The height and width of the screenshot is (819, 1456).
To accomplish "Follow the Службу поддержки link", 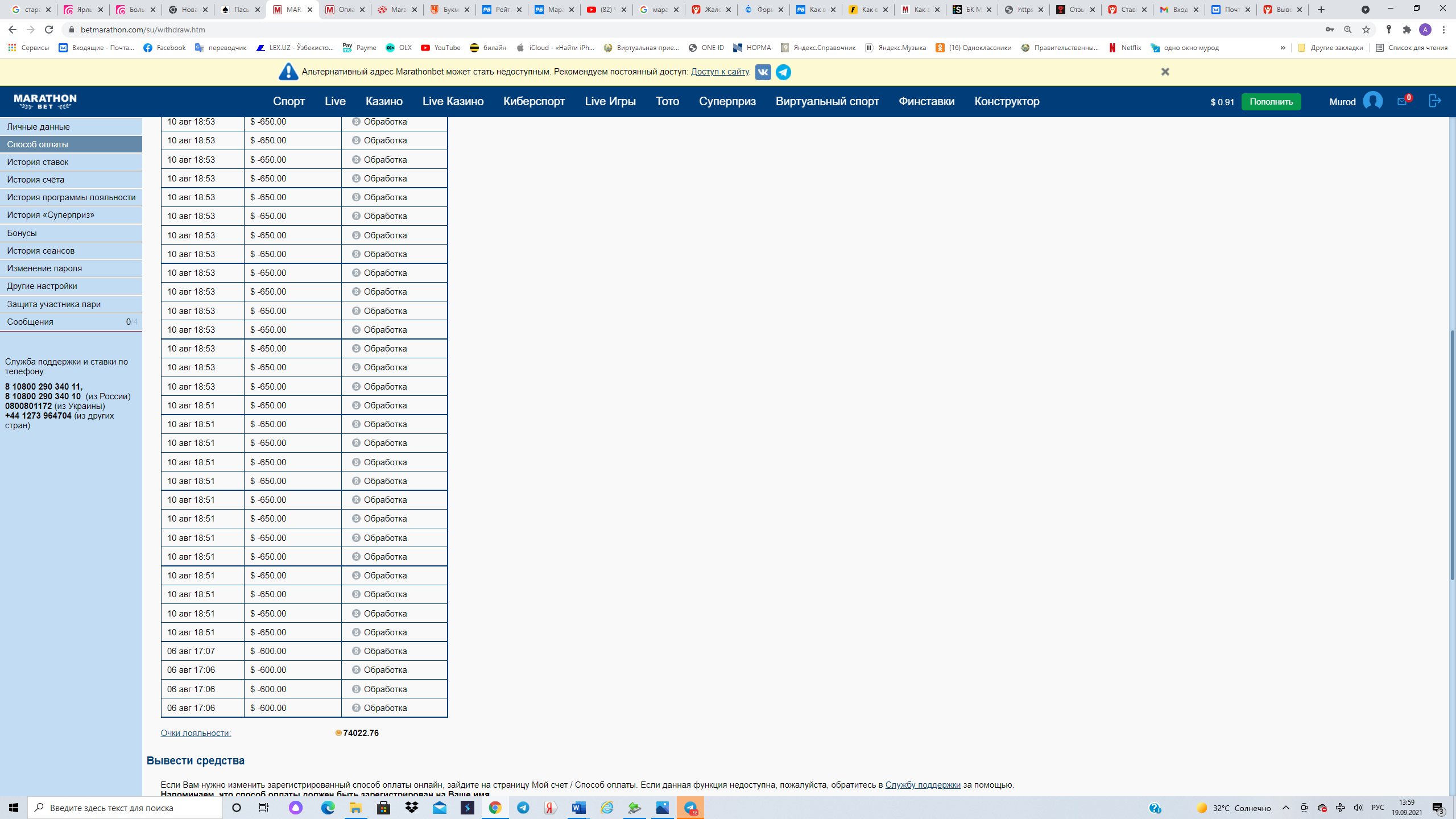I will 923,785.
